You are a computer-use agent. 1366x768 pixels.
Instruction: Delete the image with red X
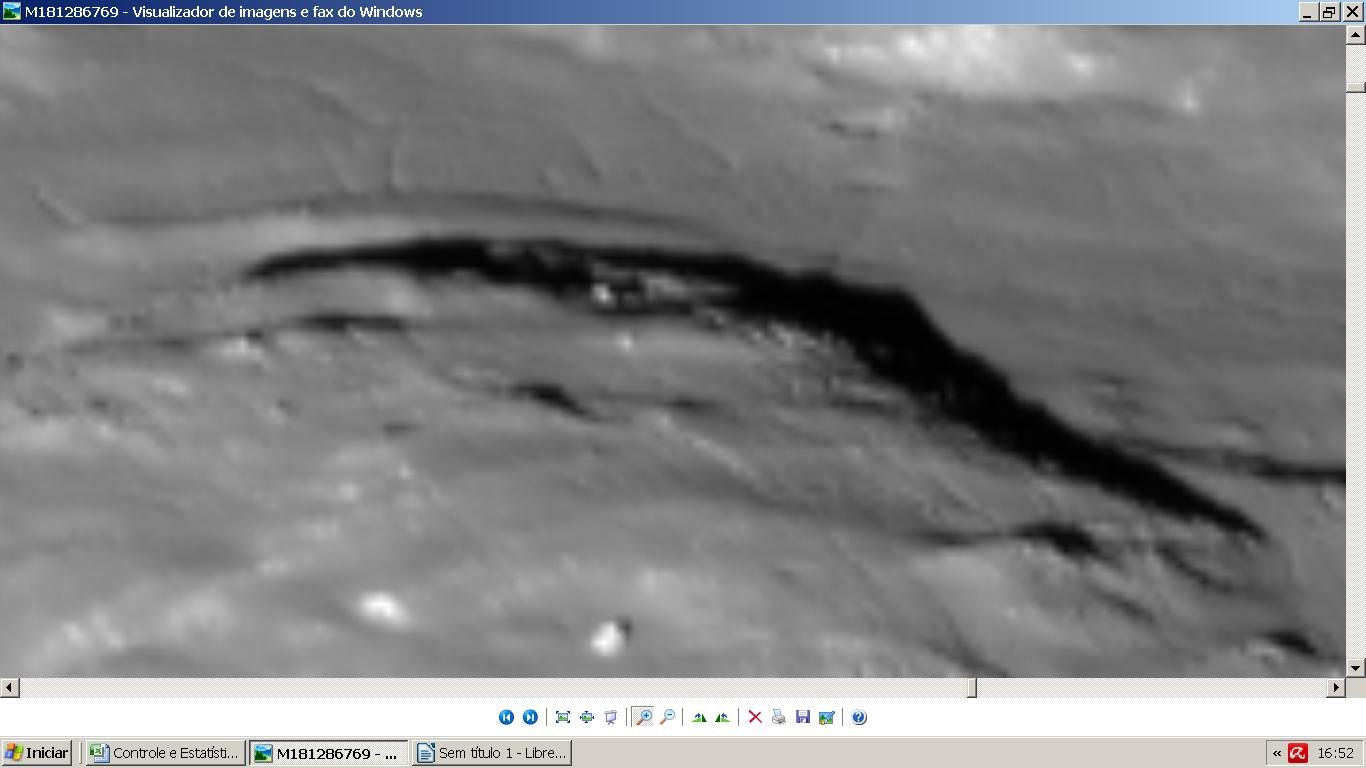click(755, 717)
